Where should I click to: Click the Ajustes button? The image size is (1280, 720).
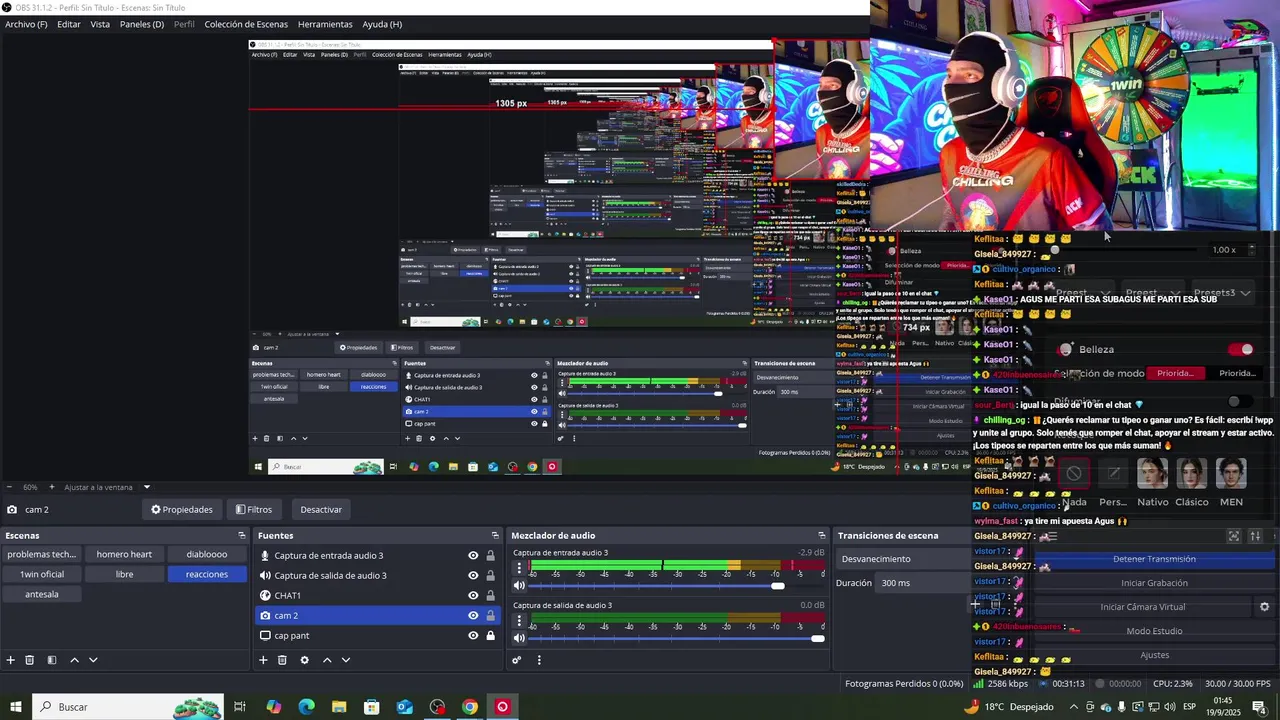click(1154, 655)
